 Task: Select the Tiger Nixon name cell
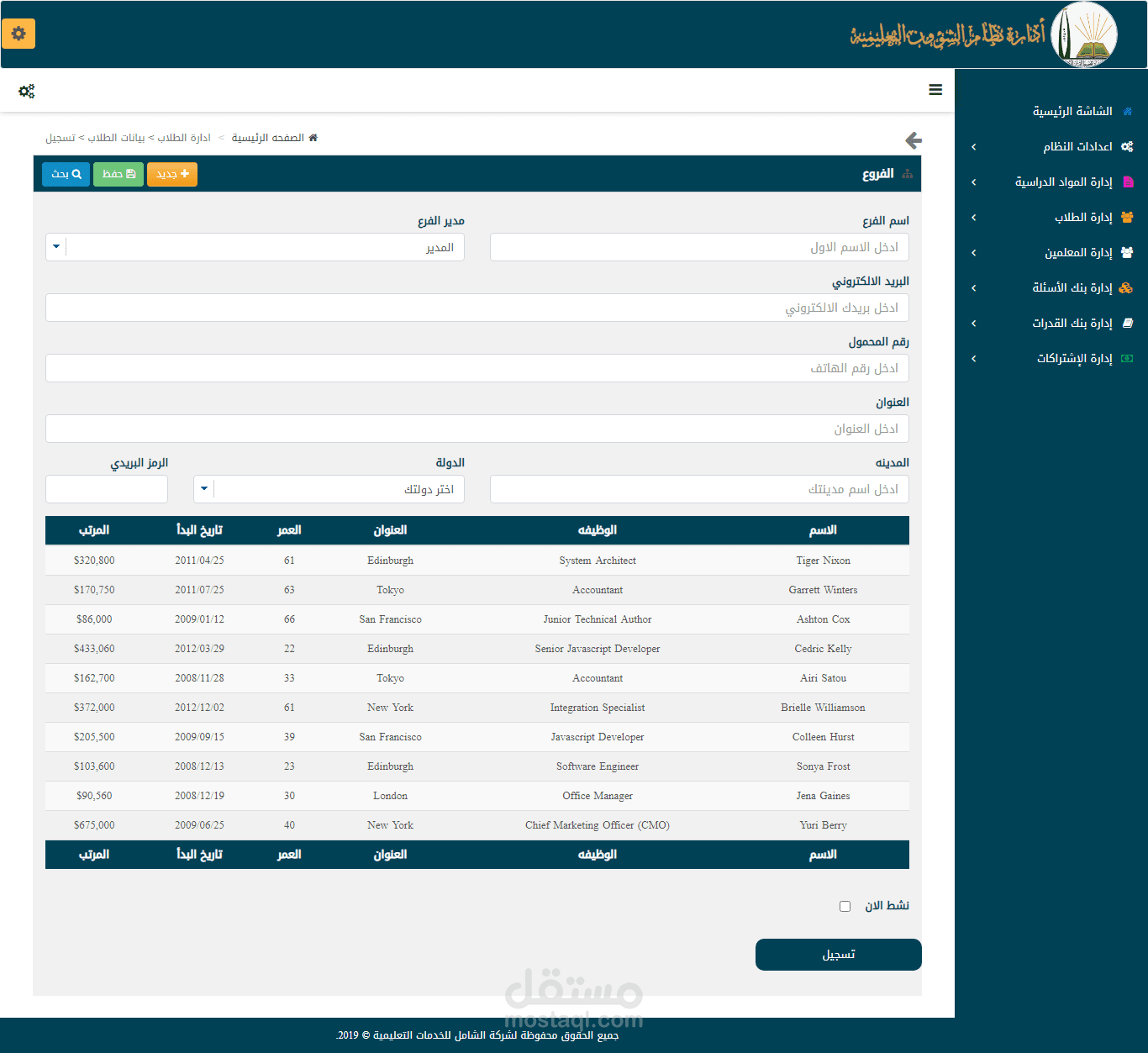[x=823, y=561]
